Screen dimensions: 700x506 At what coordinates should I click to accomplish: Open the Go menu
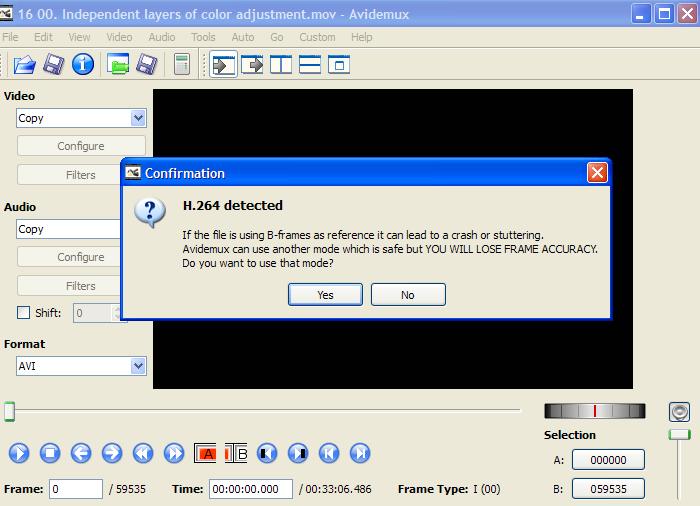coord(277,37)
